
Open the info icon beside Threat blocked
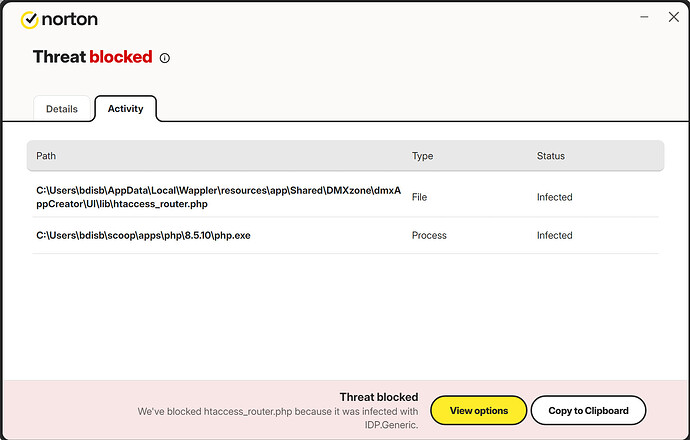click(165, 58)
